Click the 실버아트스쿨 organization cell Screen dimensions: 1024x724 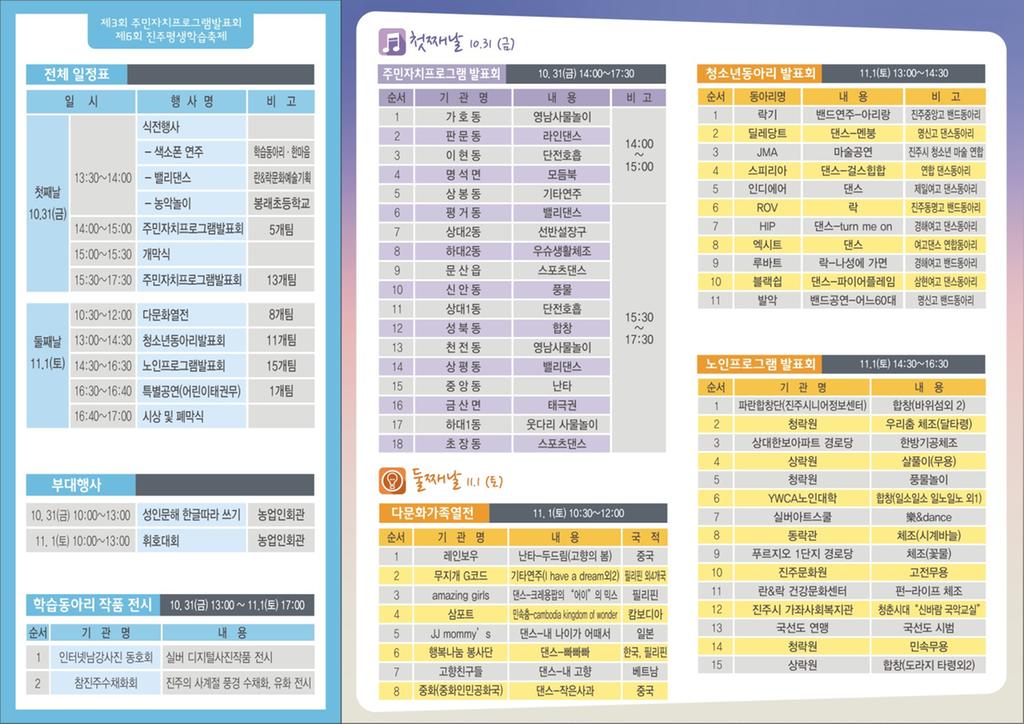pos(802,516)
